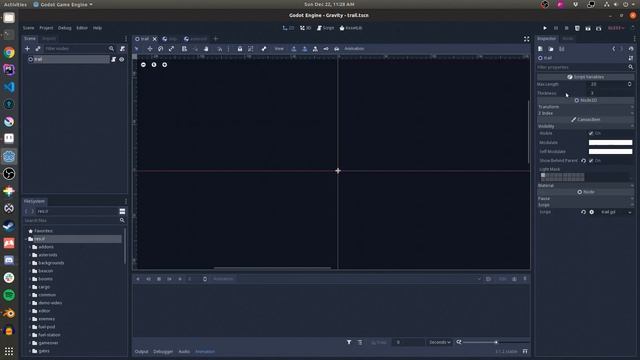Screen dimensions: 640x360
Task: Choose the Move Mode tool
Action: point(150,49)
